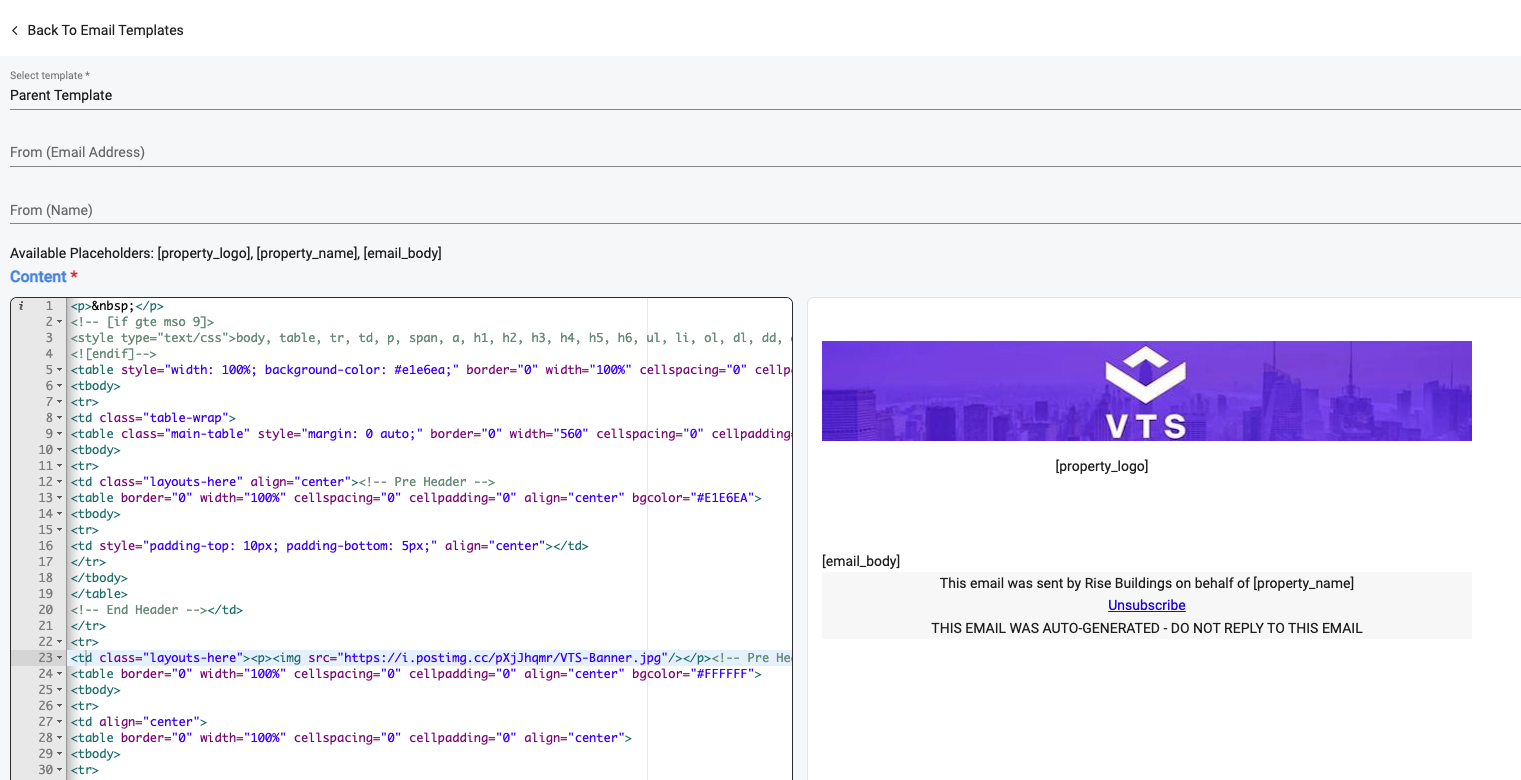Screen dimensions: 1521x780
Task: Collapse the tbody fold on line 6
Action: 60,386
